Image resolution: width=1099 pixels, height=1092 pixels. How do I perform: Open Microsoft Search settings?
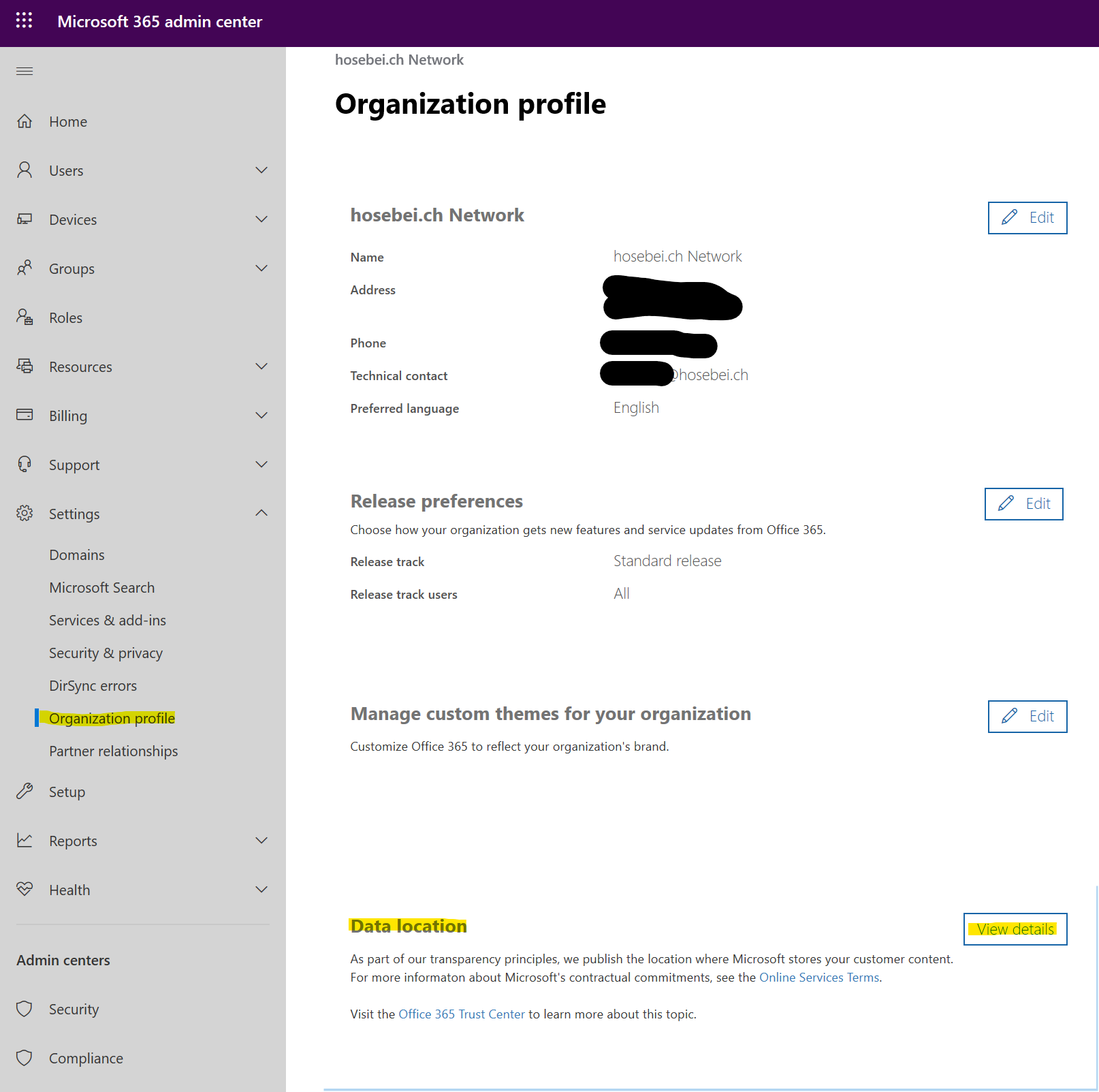[102, 588]
